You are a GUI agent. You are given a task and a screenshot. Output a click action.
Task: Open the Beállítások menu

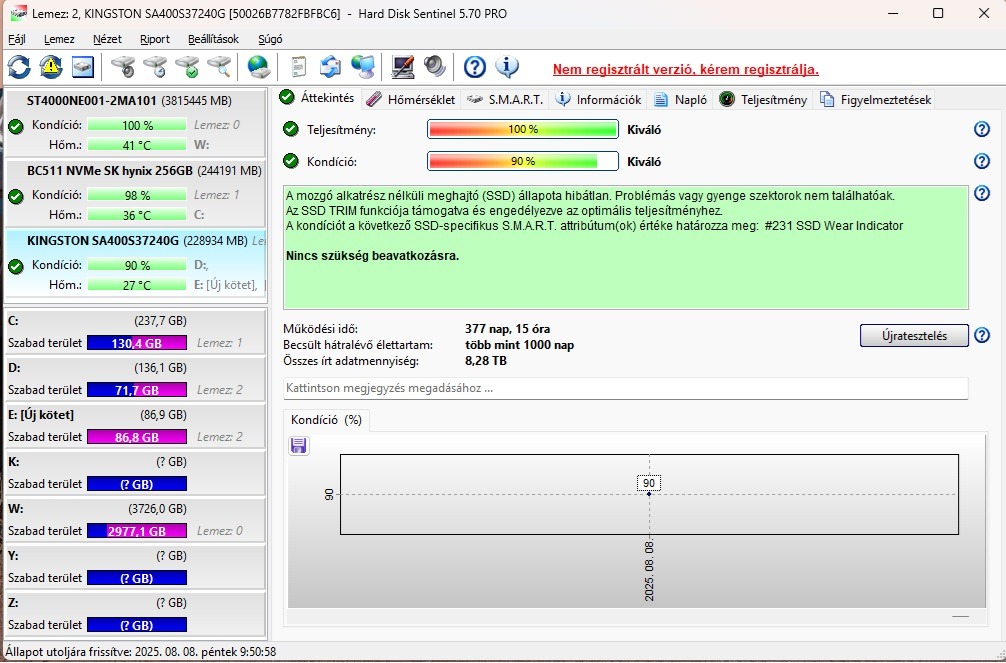coord(213,39)
